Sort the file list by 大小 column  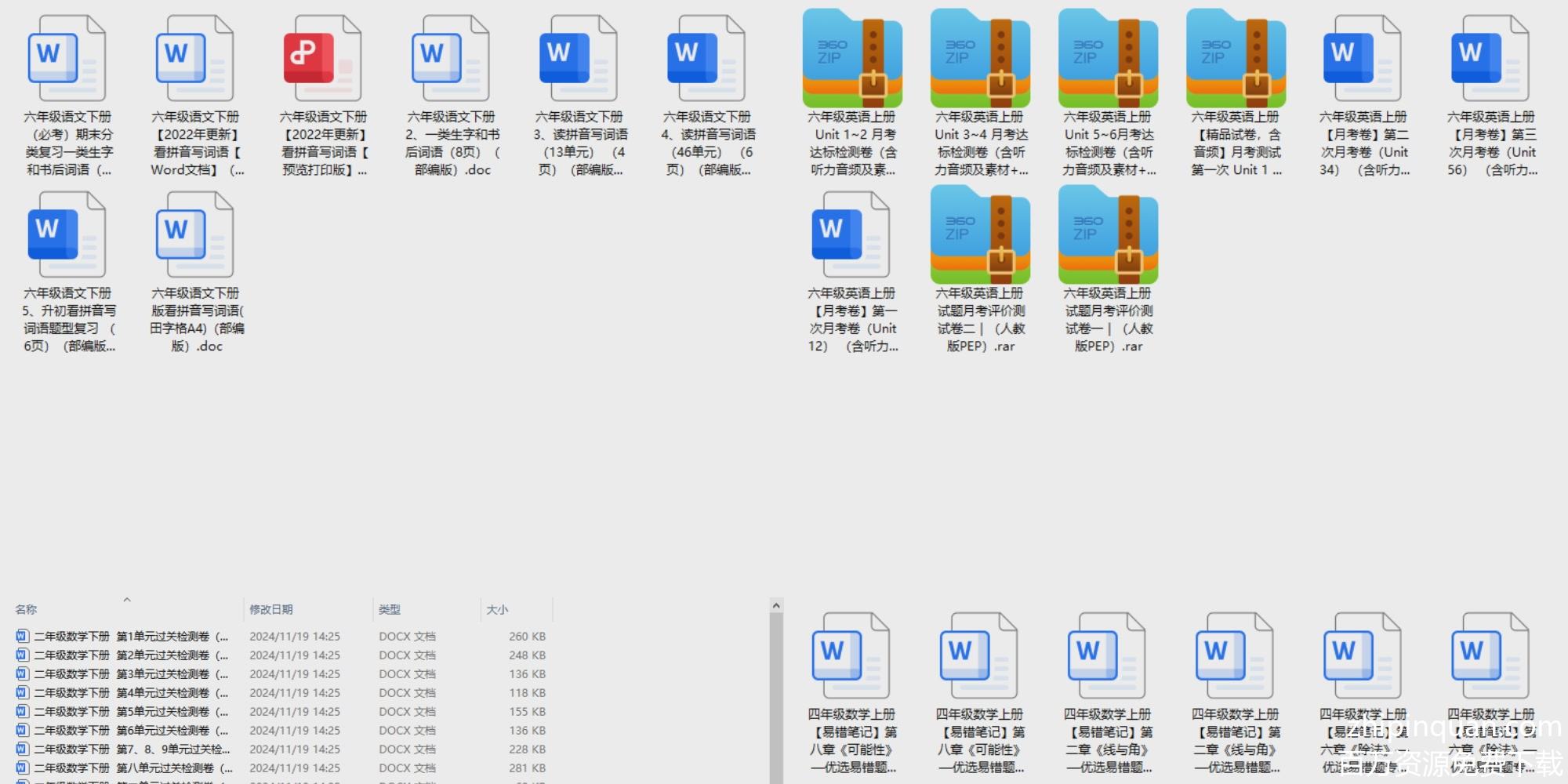pyautogui.click(x=497, y=610)
